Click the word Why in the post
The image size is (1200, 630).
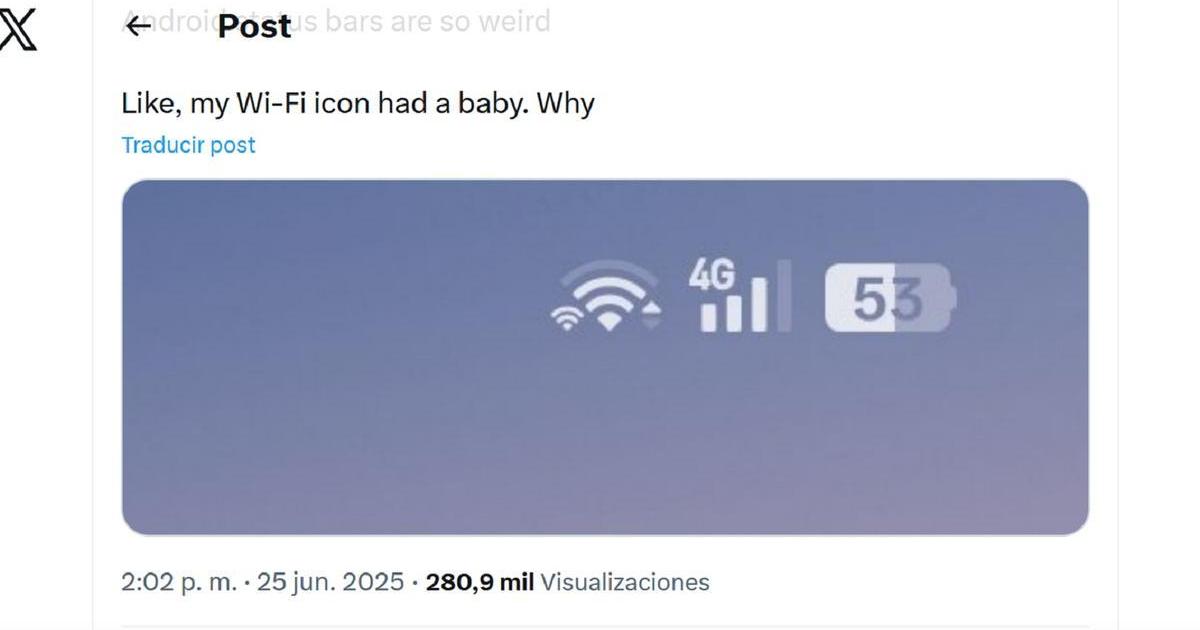(566, 103)
